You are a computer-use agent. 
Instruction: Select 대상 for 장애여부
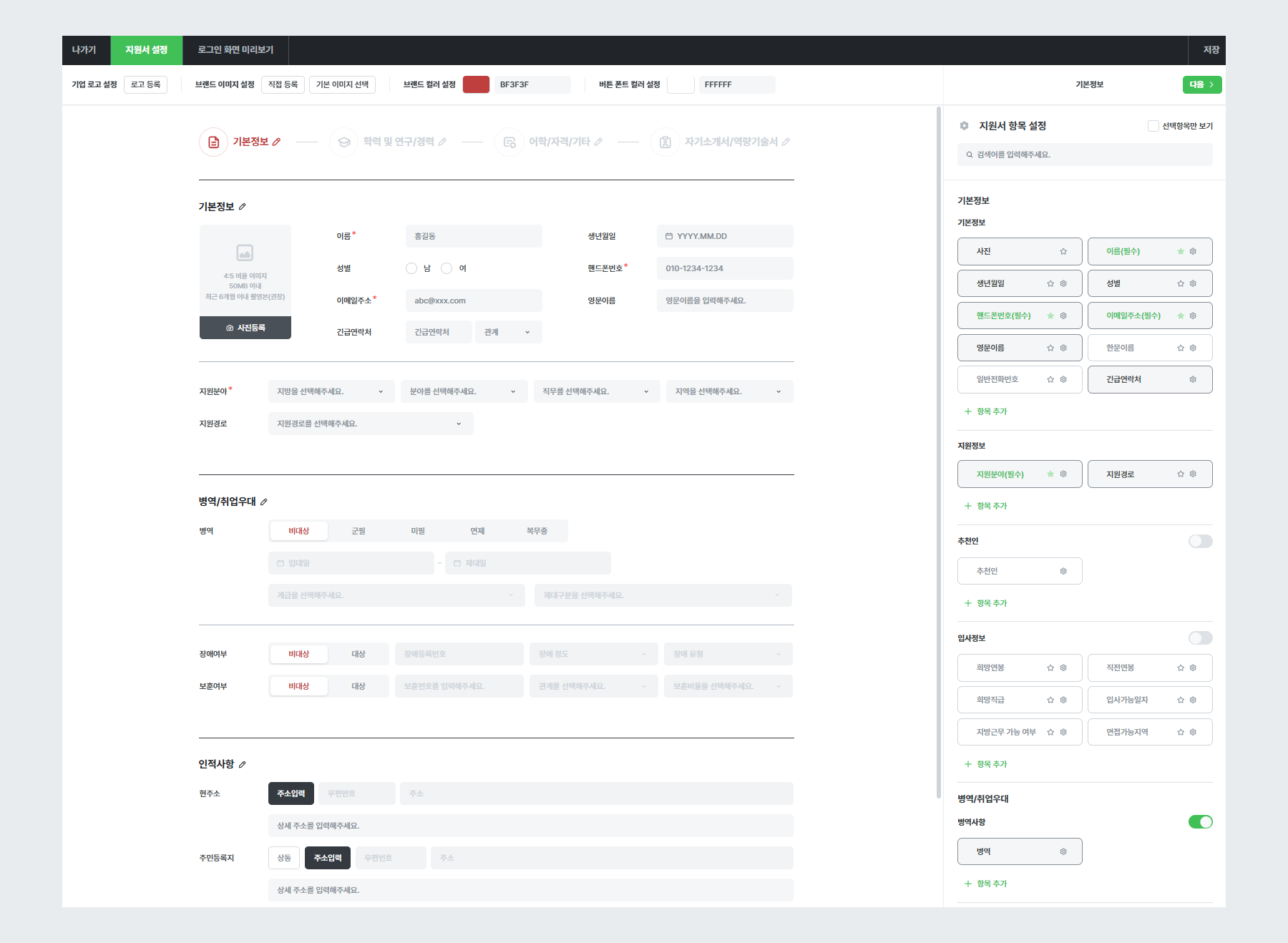point(358,654)
